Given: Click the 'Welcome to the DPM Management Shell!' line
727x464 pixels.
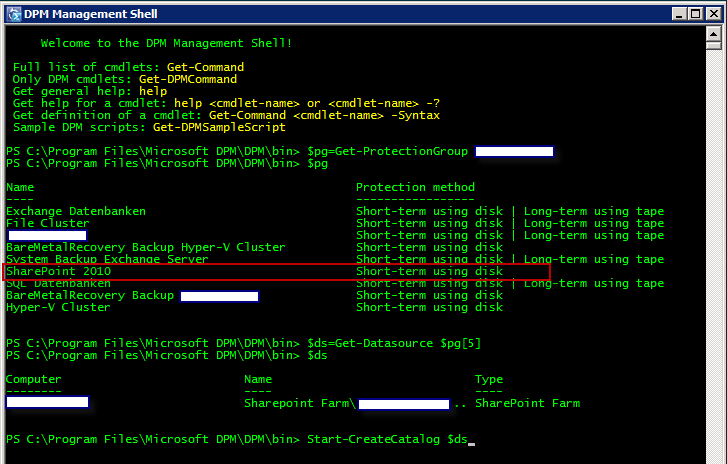Looking at the screenshot, I should pyautogui.click(x=166, y=43).
